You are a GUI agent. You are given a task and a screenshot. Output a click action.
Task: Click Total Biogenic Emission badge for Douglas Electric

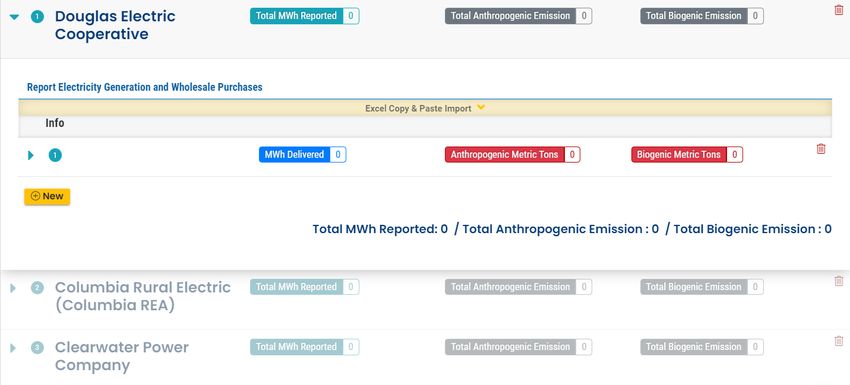[701, 16]
